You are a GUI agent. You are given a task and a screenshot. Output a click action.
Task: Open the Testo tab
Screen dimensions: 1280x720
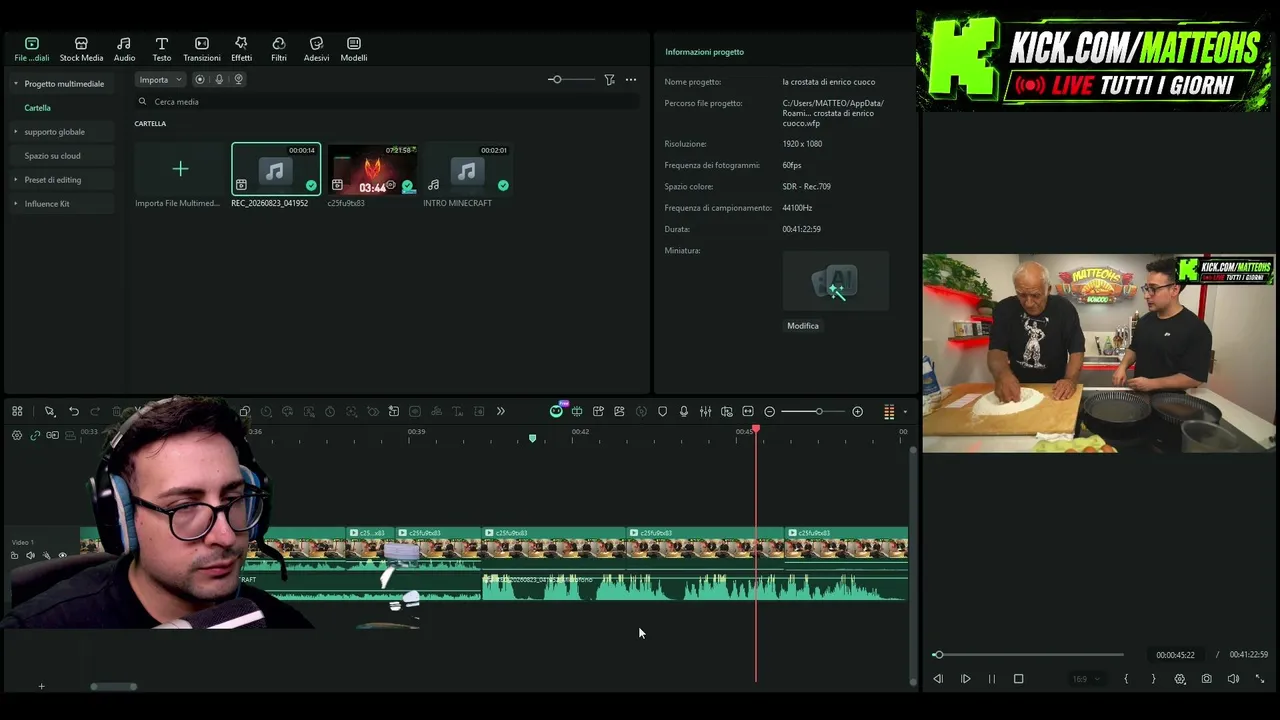pos(161,49)
